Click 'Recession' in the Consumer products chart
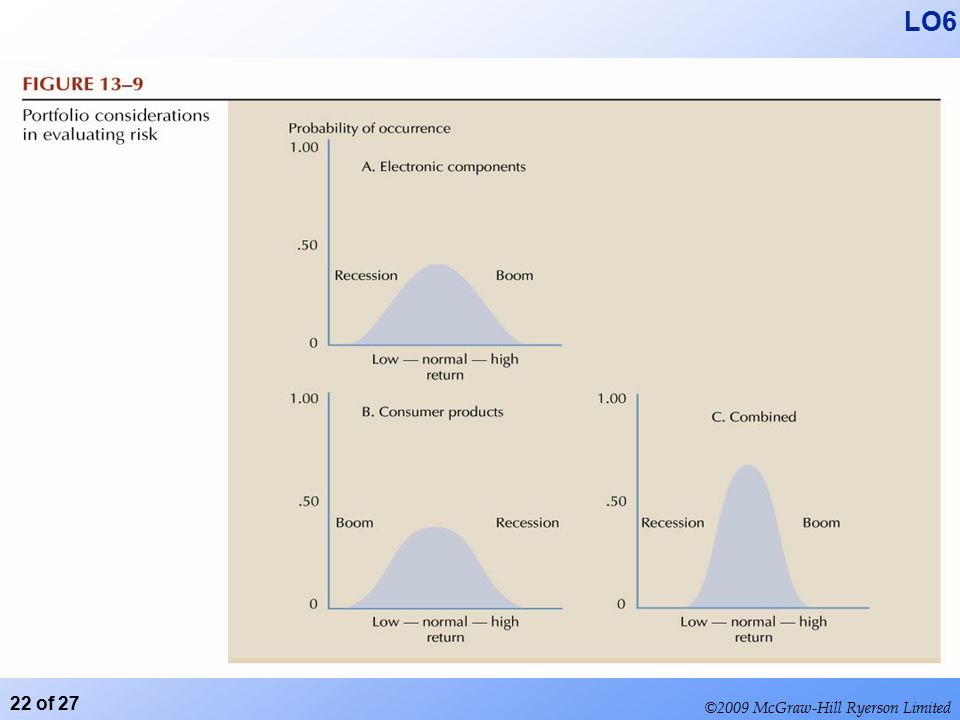Screen dimensions: 960x720 coord(527,523)
